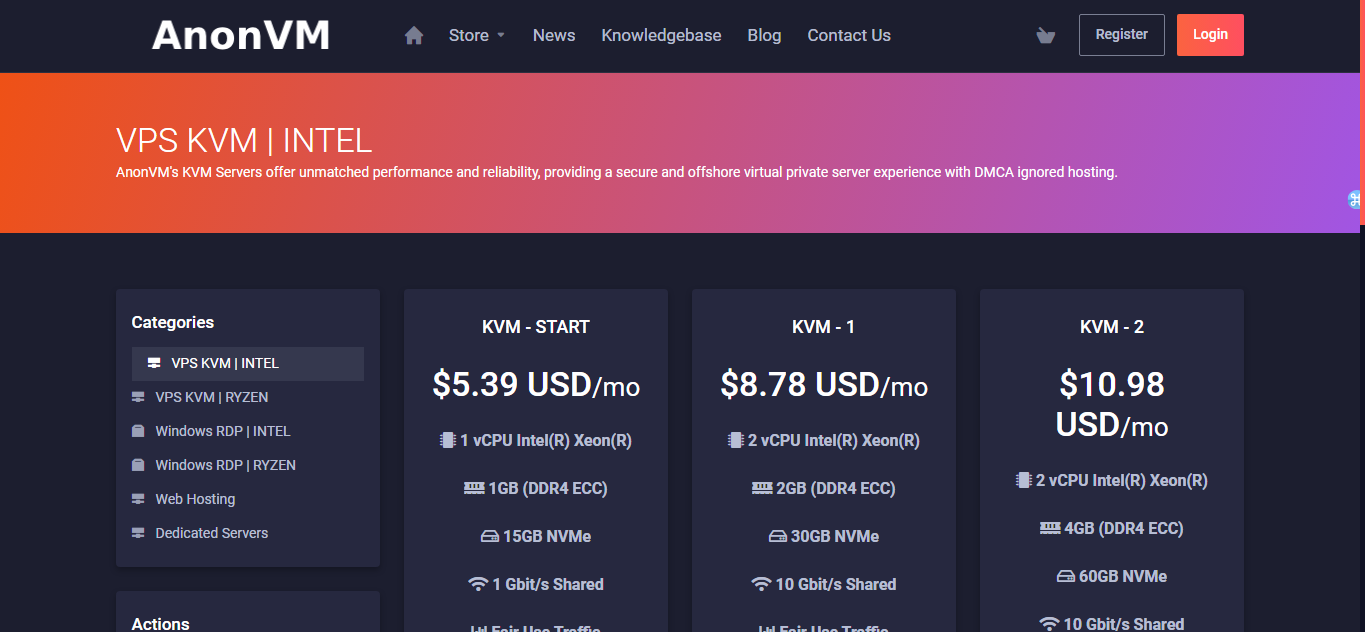The image size is (1365, 632).
Task: Click the $5.39 USD/mo price
Action: (536, 384)
